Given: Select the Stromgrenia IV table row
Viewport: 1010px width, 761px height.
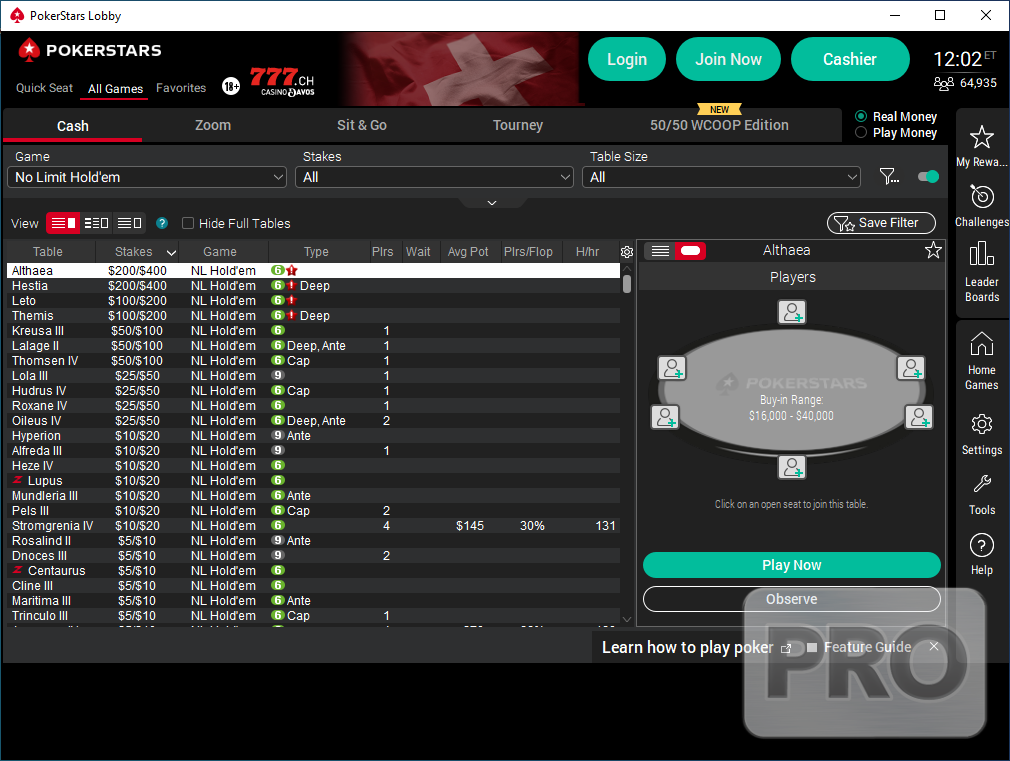Looking at the screenshot, I should tap(313, 526).
